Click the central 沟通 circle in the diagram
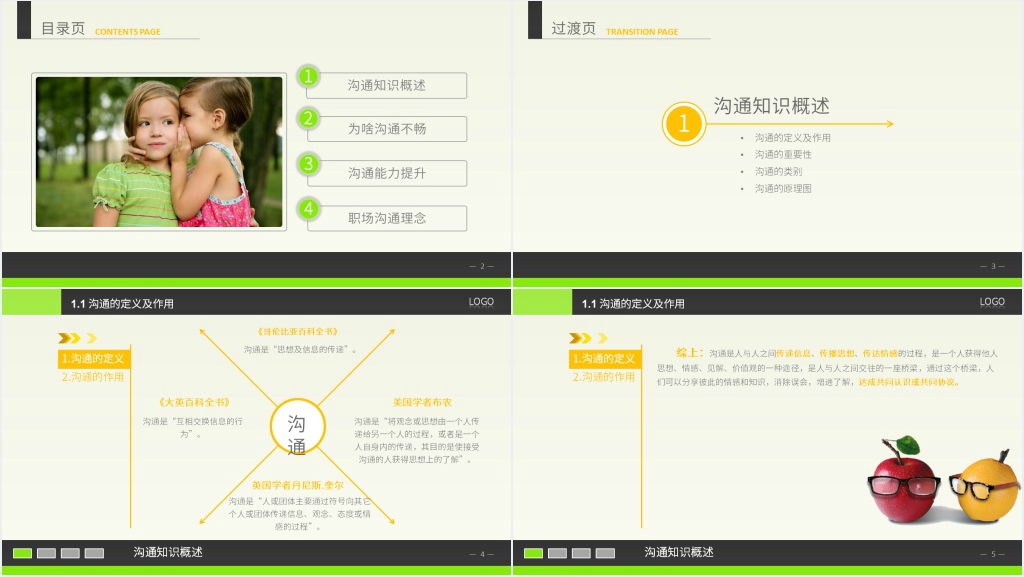This screenshot has width=1024, height=577. [298, 433]
